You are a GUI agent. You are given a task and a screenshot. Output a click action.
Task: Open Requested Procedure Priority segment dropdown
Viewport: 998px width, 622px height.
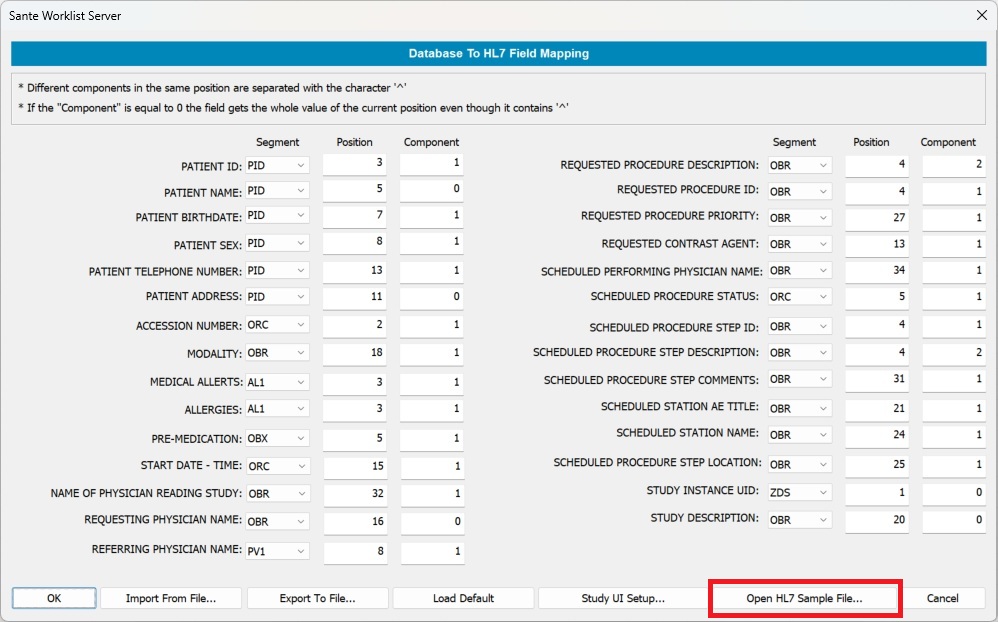point(799,218)
